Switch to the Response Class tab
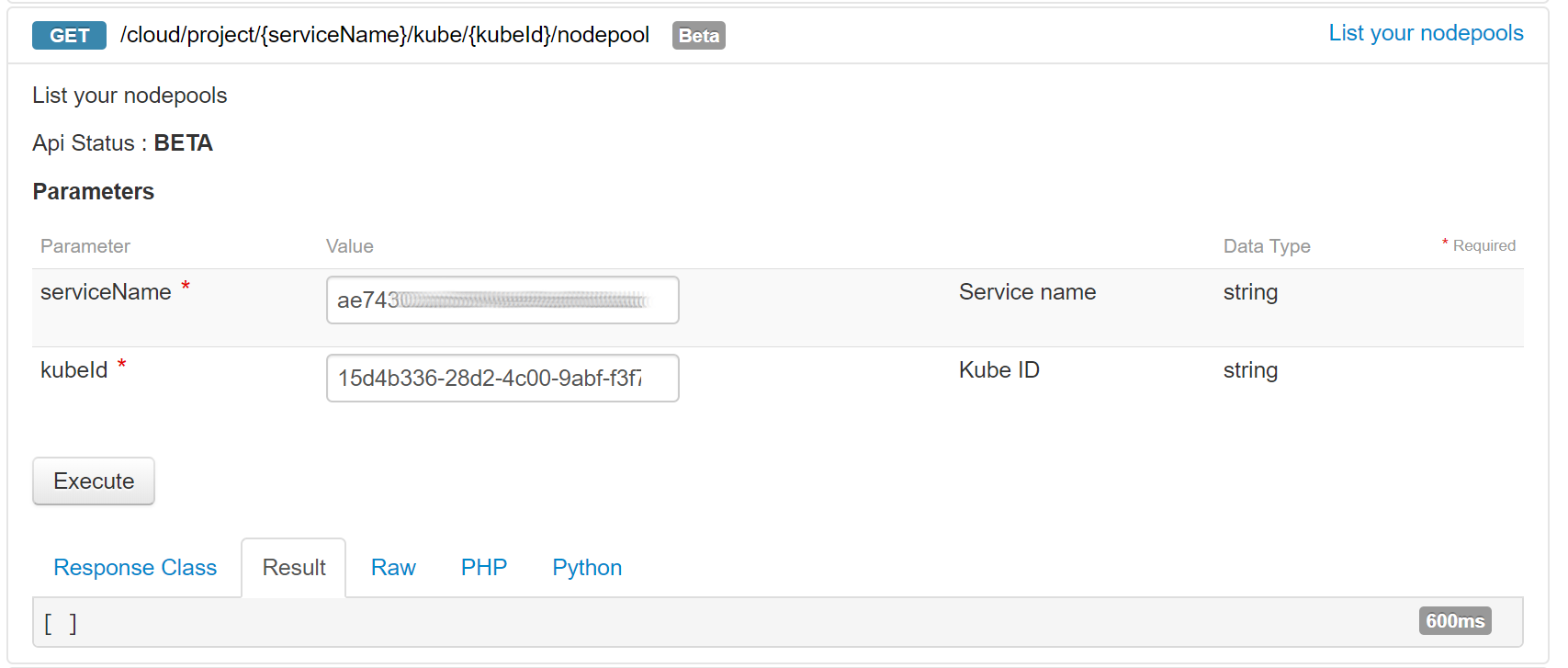This screenshot has width=1568, height=668. (135, 568)
